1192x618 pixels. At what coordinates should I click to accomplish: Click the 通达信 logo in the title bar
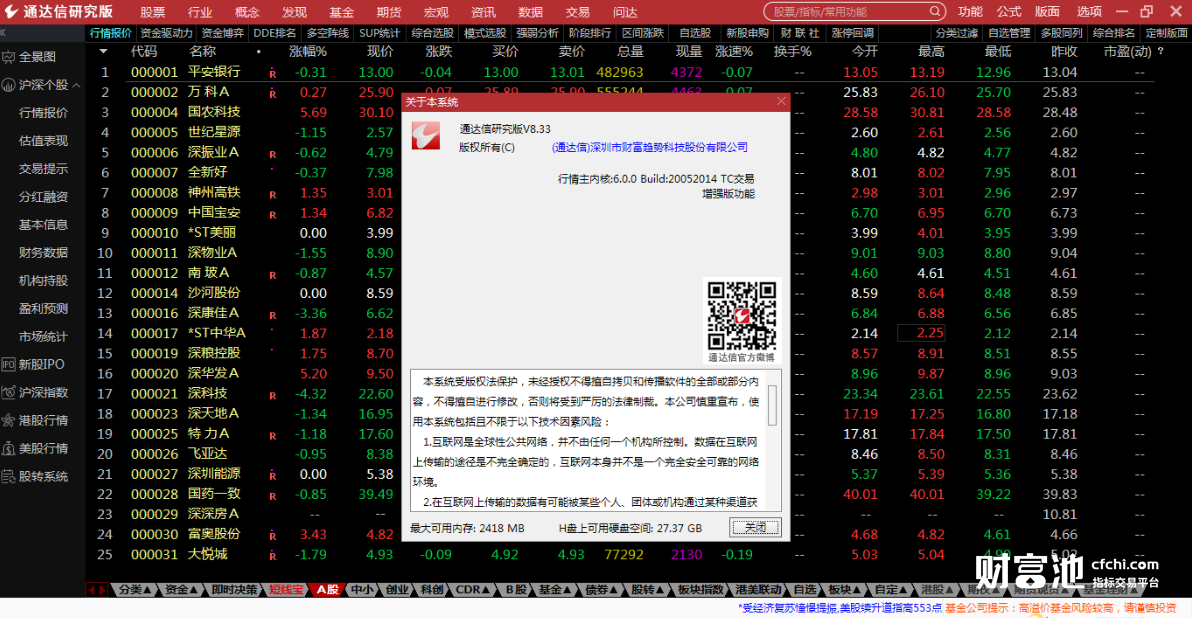11,11
